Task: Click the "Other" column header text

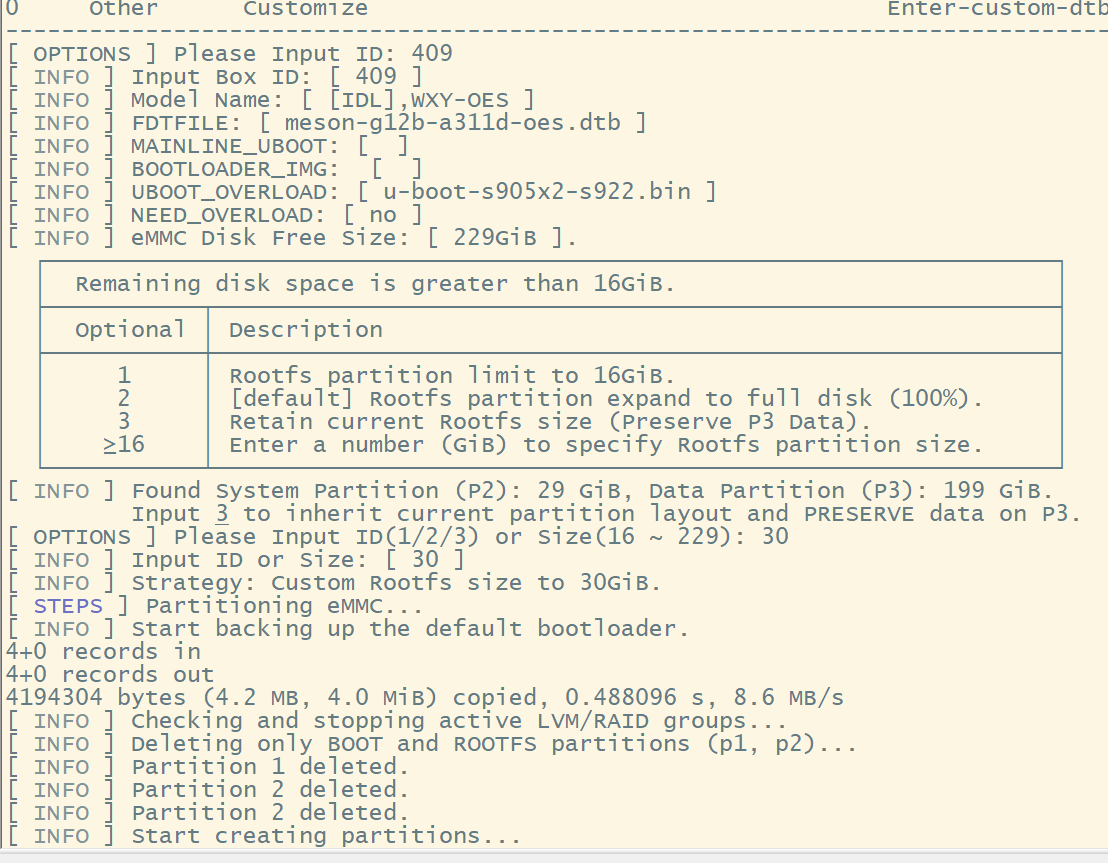Action: pos(123,9)
